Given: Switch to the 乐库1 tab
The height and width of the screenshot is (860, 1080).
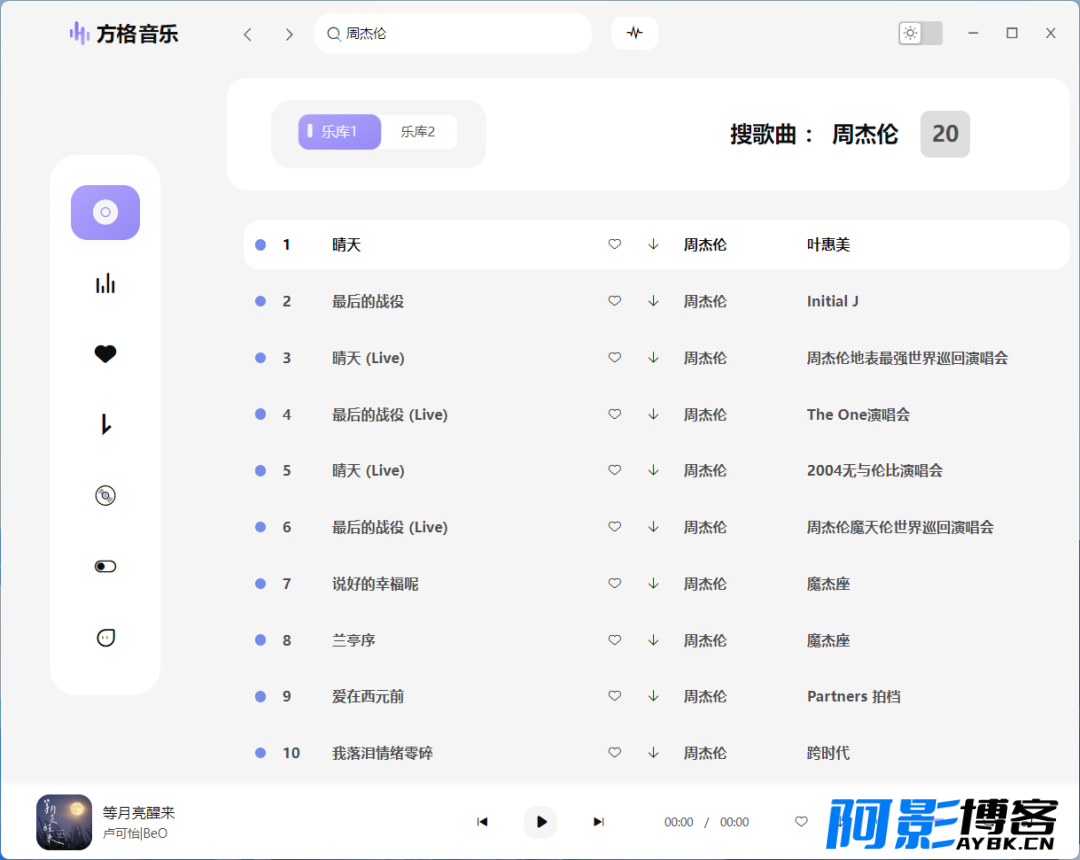Looking at the screenshot, I should pos(339,132).
